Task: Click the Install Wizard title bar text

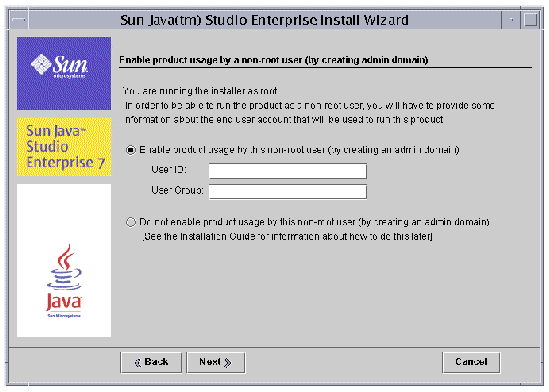Action: pyautogui.click(x=264, y=20)
